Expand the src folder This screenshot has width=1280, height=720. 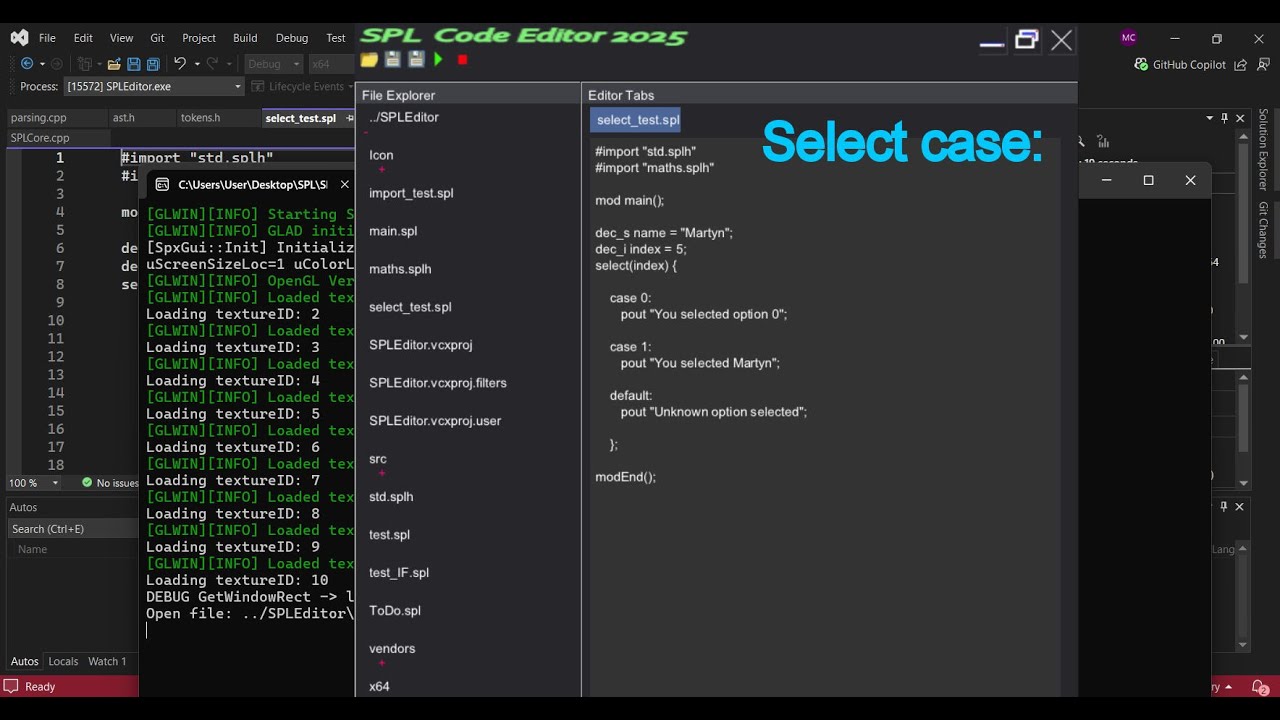pyautogui.click(x=378, y=459)
